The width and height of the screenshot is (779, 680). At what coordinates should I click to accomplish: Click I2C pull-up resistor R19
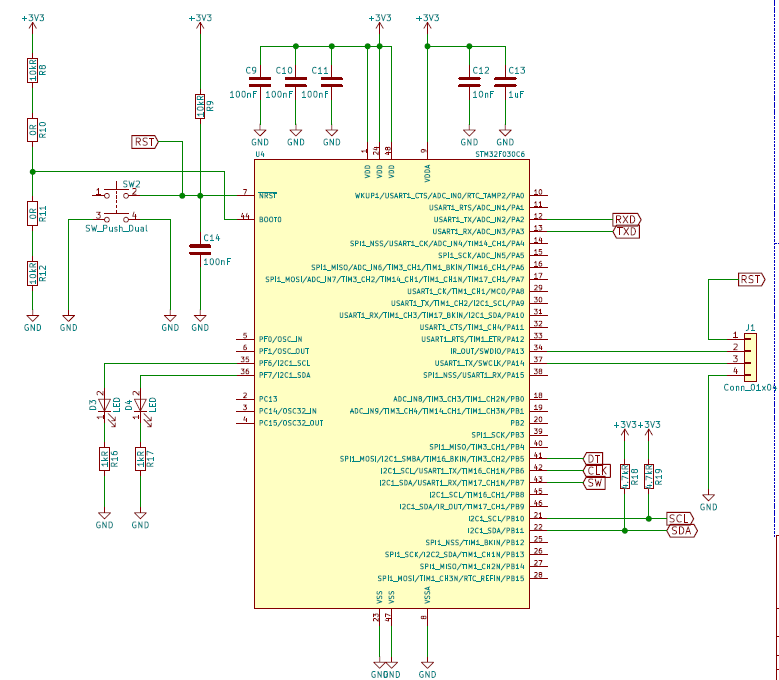click(649, 476)
